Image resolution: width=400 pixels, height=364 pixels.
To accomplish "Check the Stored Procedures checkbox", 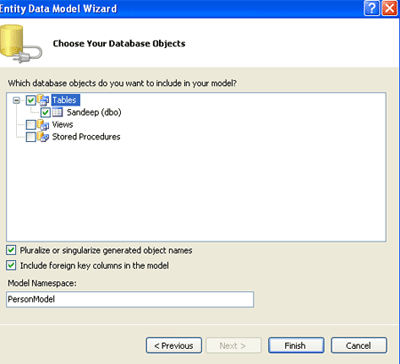I will point(31,137).
